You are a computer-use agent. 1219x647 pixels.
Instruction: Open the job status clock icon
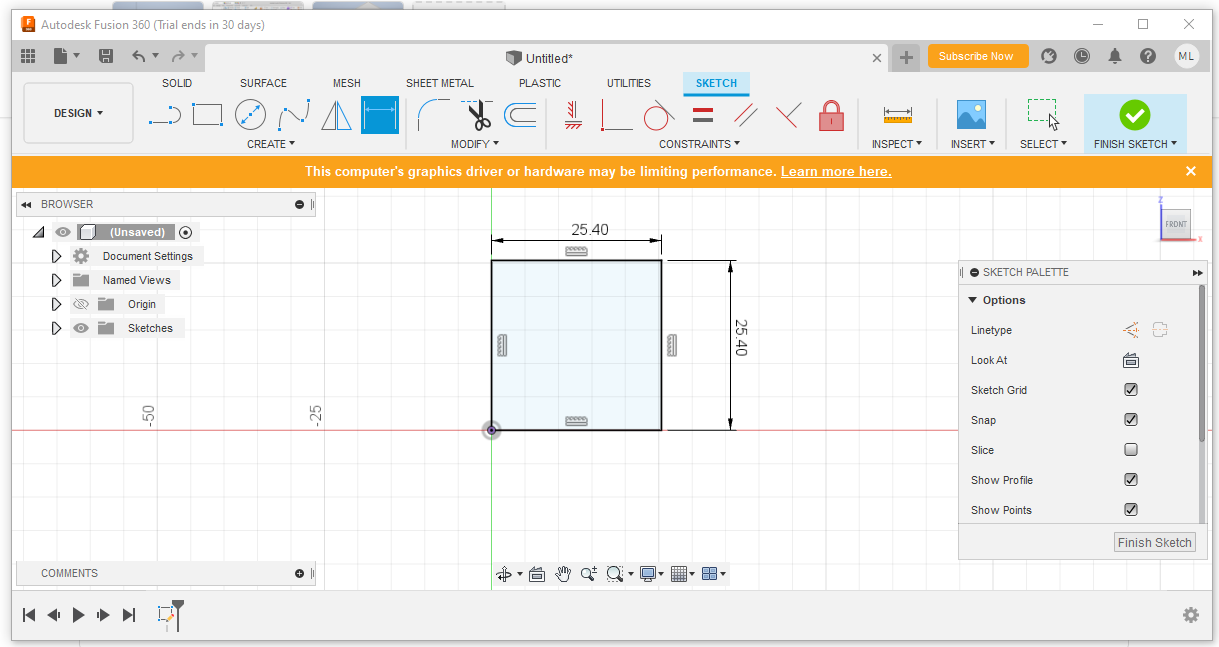point(1082,57)
